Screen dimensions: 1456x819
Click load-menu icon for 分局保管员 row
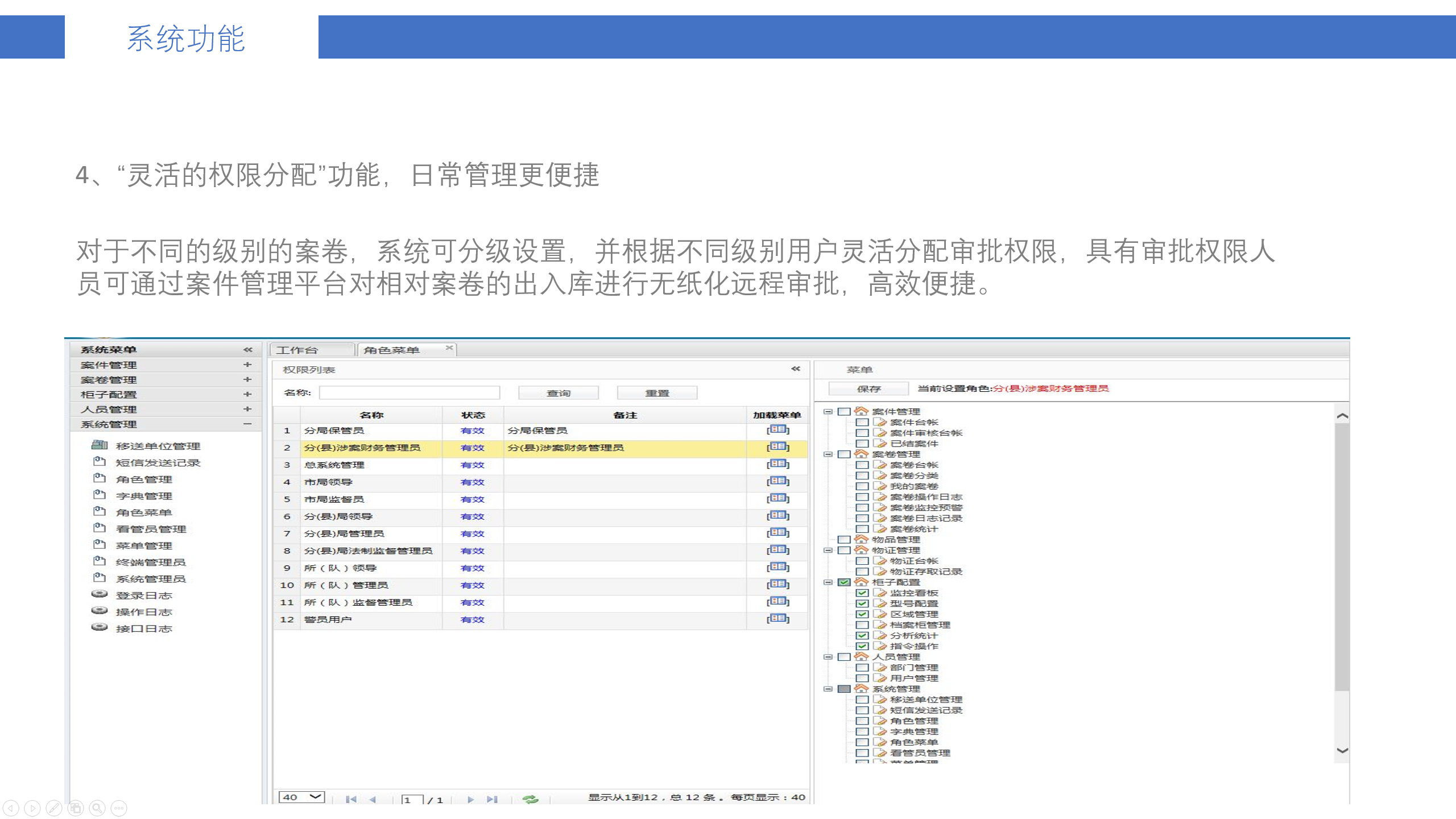pyautogui.click(x=777, y=430)
